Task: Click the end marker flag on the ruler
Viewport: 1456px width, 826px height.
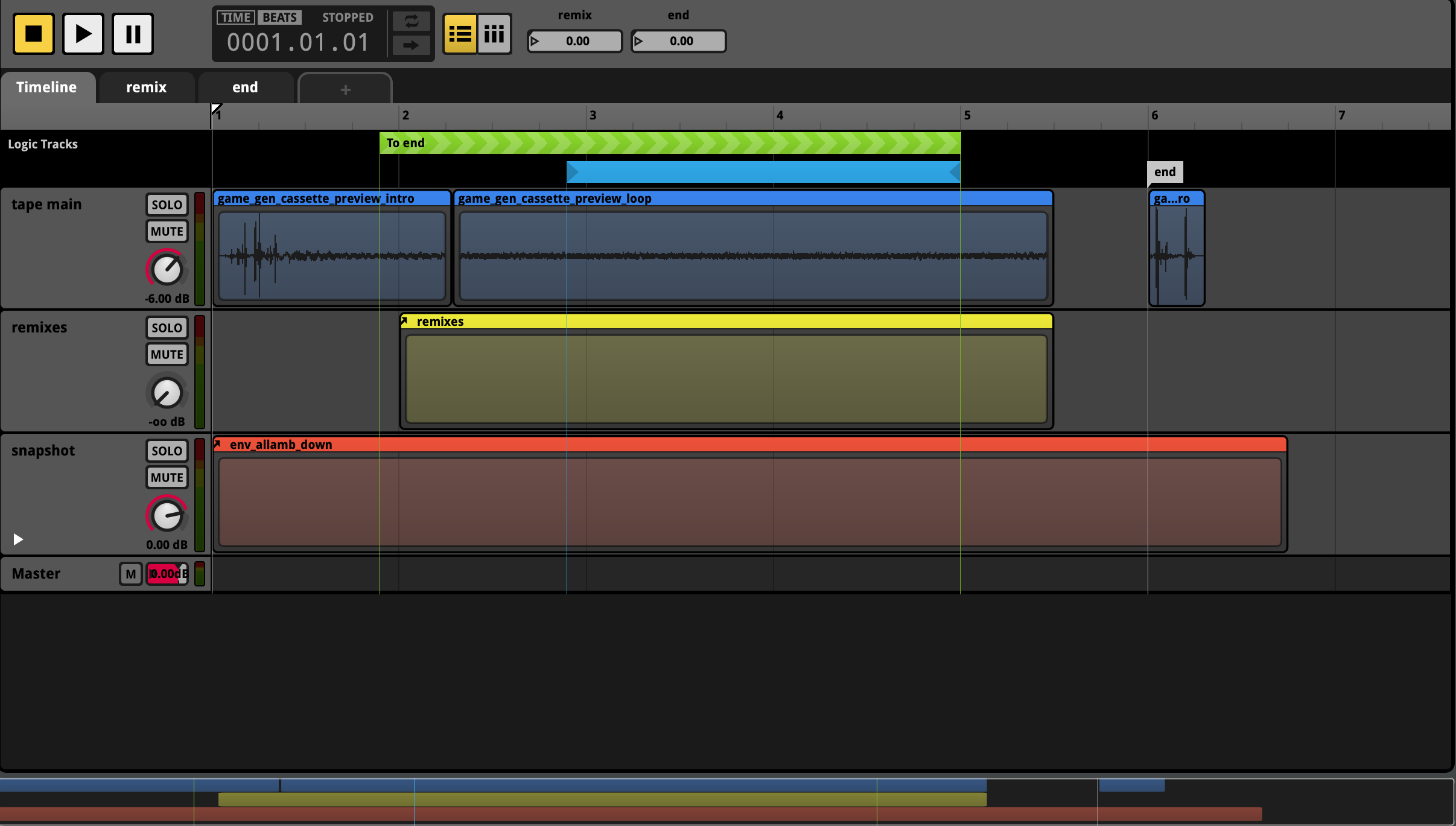Action: point(1164,171)
